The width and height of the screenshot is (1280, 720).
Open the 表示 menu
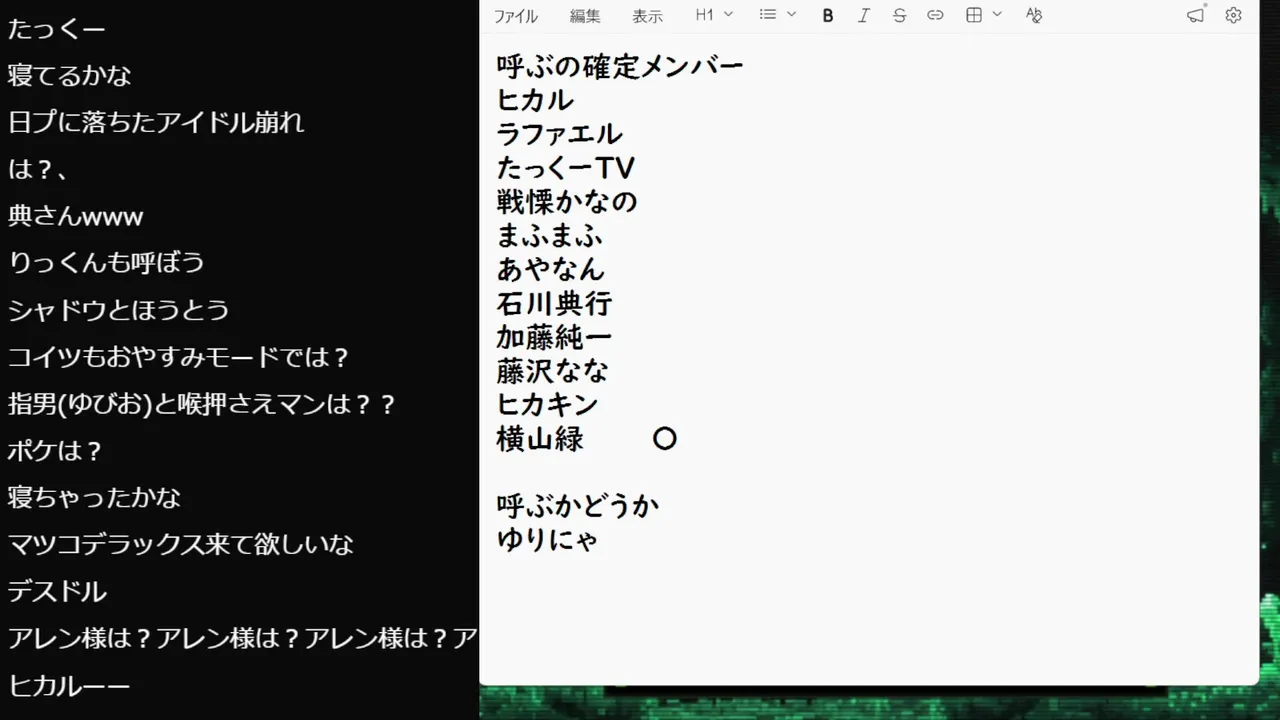point(647,16)
